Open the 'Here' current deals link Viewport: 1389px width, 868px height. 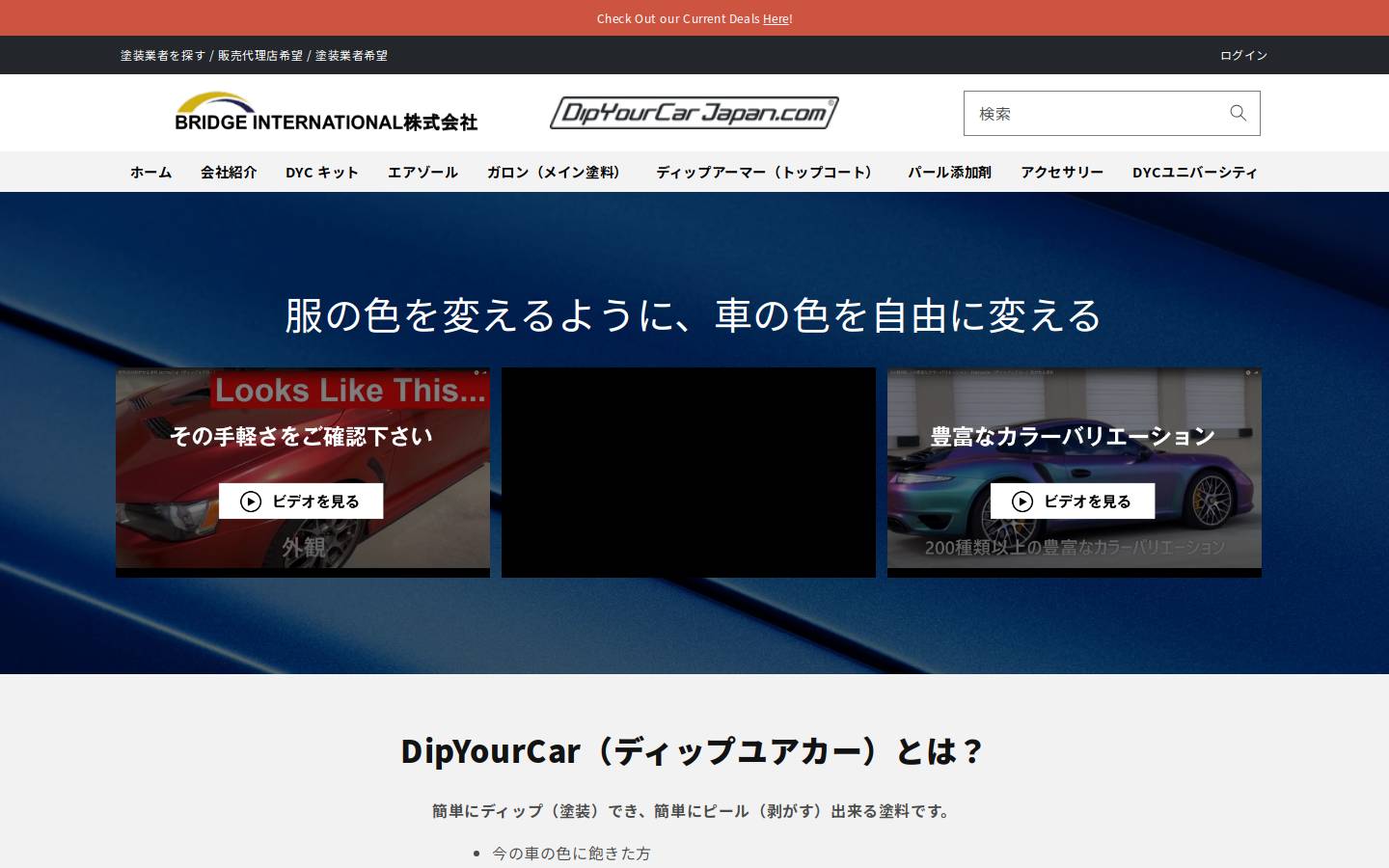click(776, 18)
